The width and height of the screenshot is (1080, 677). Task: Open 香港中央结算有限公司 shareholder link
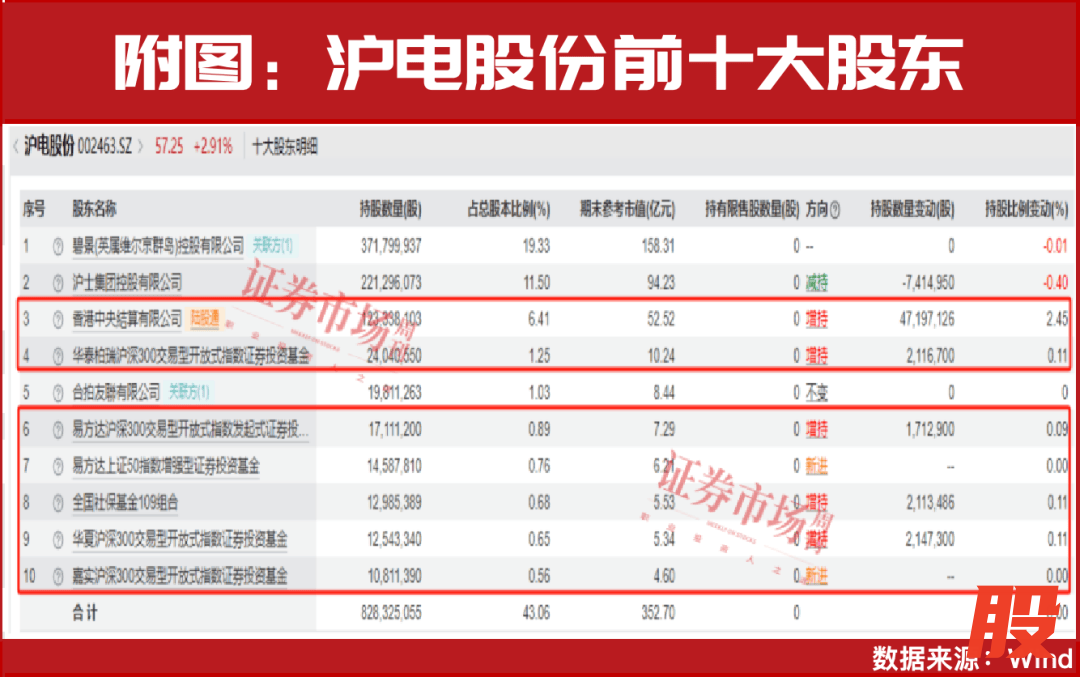[127, 320]
